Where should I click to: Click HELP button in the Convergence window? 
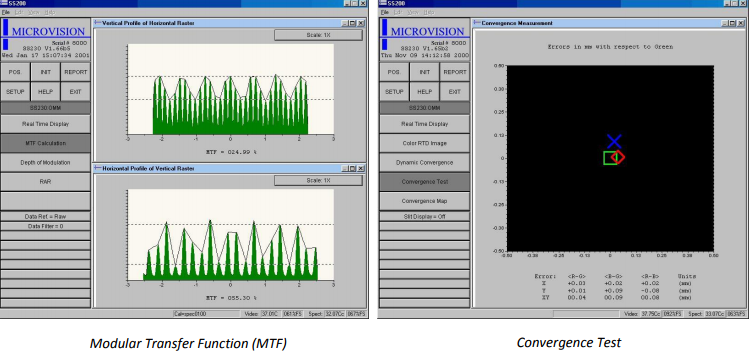point(425,91)
